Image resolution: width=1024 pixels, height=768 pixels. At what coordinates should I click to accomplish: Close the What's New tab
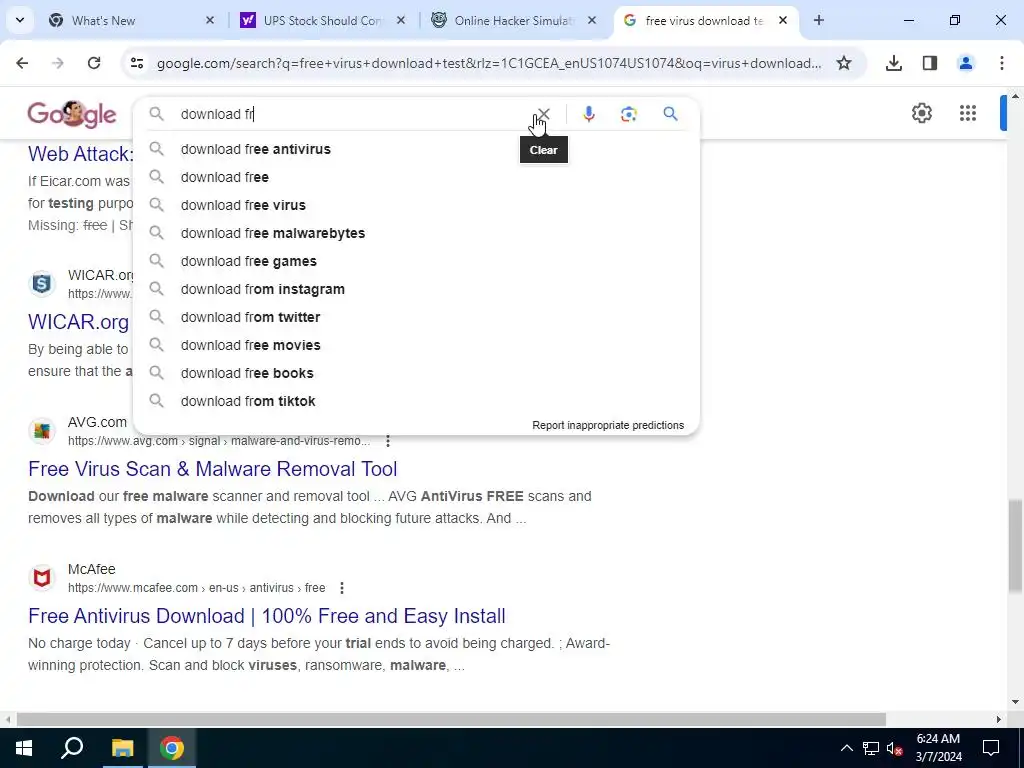pyautogui.click(x=210, y=20)
